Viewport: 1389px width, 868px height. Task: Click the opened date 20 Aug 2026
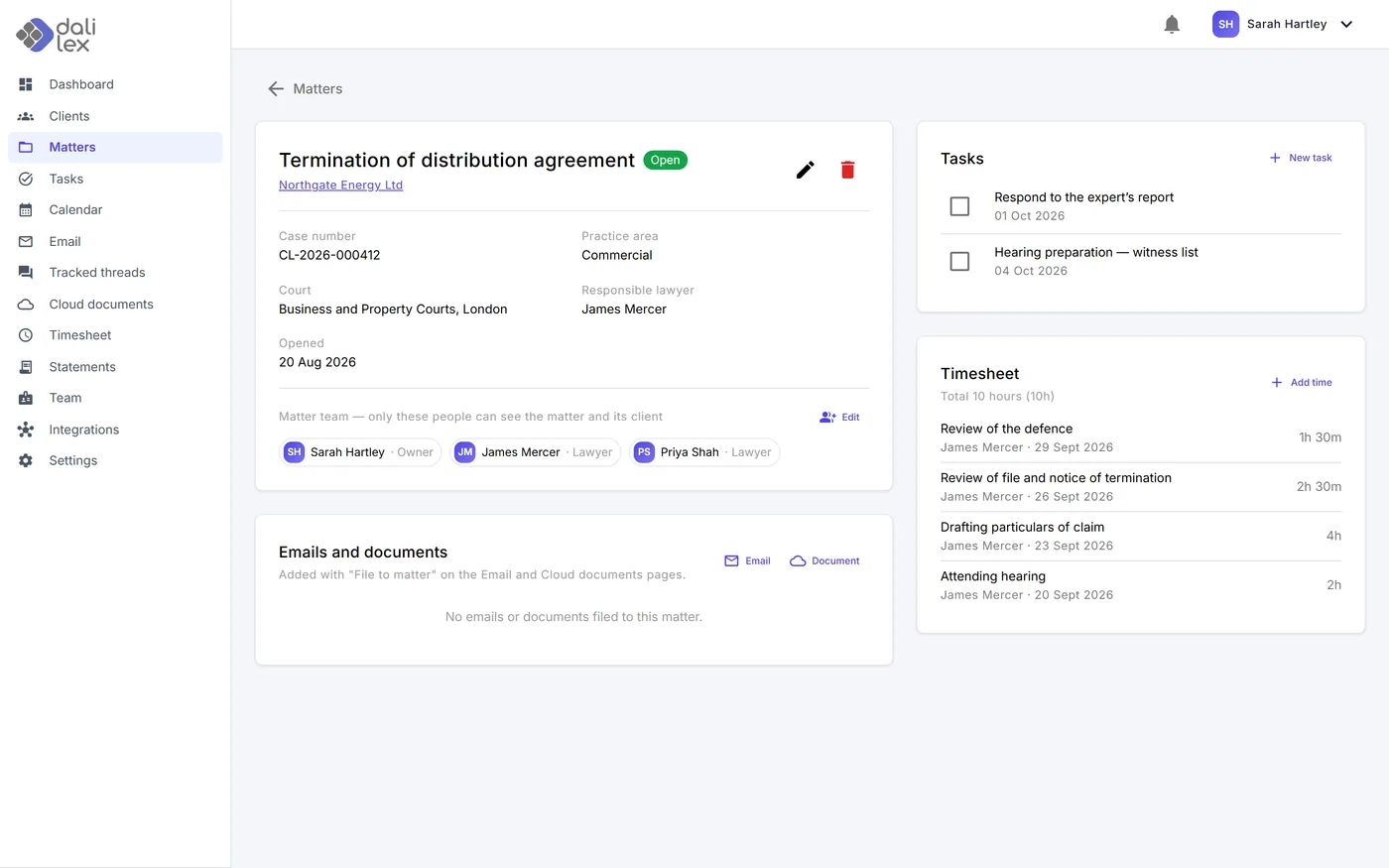coord(317,362)
